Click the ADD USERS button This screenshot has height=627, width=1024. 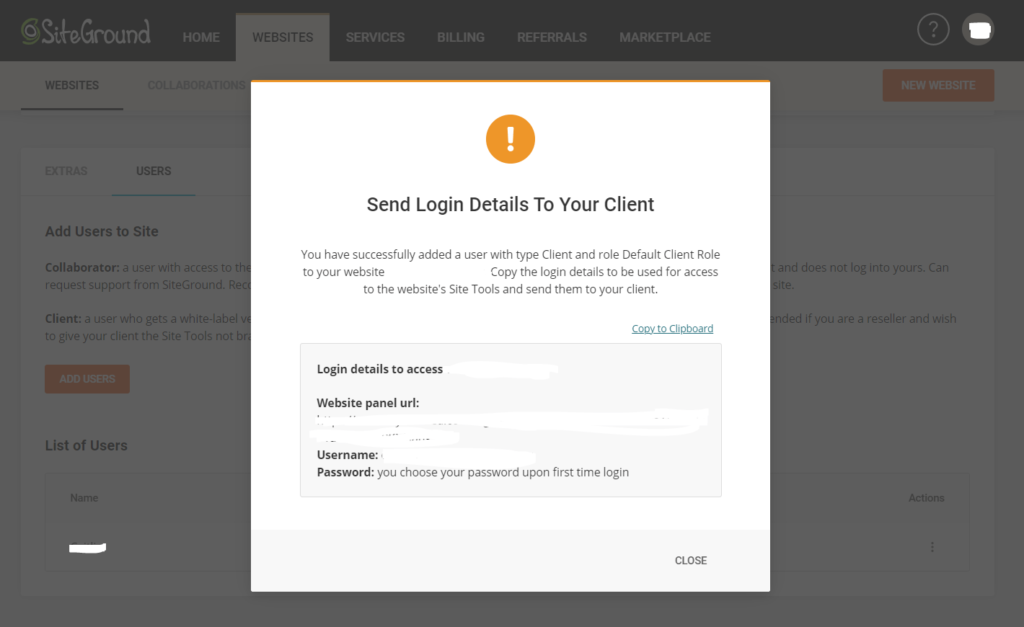(87, 379)
